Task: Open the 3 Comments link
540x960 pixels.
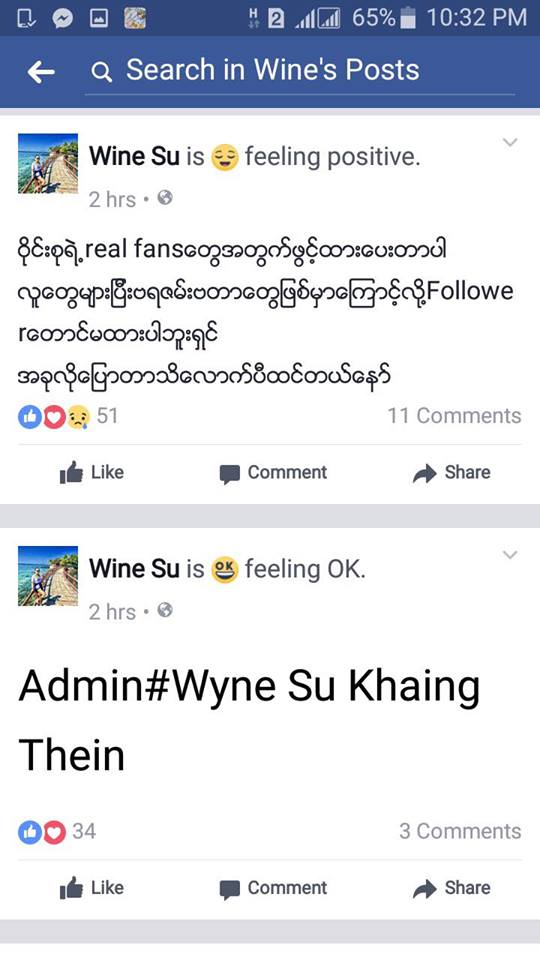Action: [460, 831]
